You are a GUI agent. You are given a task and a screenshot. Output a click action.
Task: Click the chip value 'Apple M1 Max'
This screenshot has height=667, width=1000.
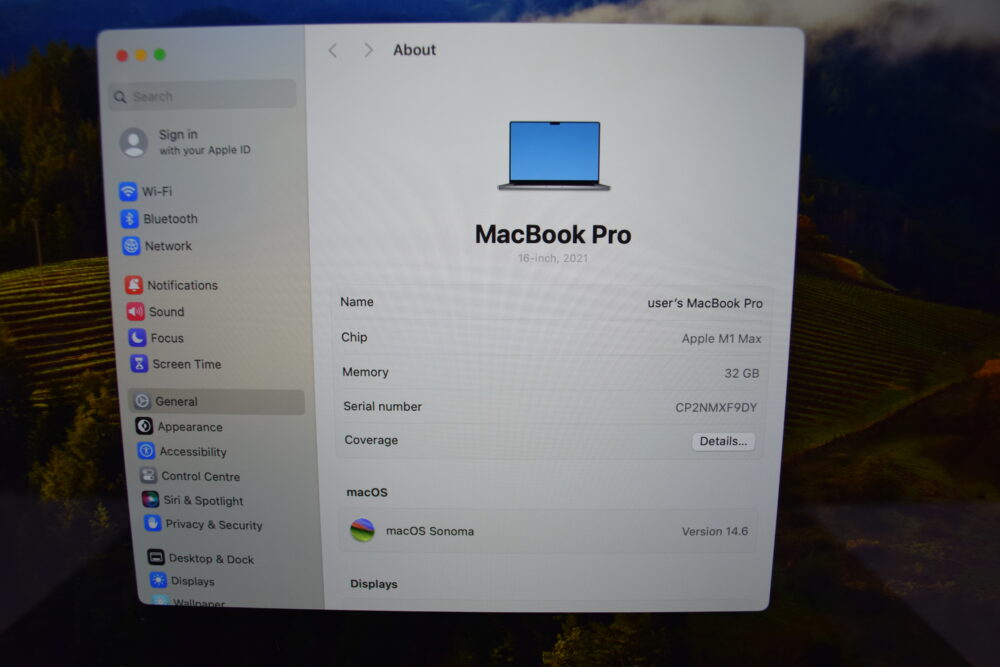coord(721,339)
